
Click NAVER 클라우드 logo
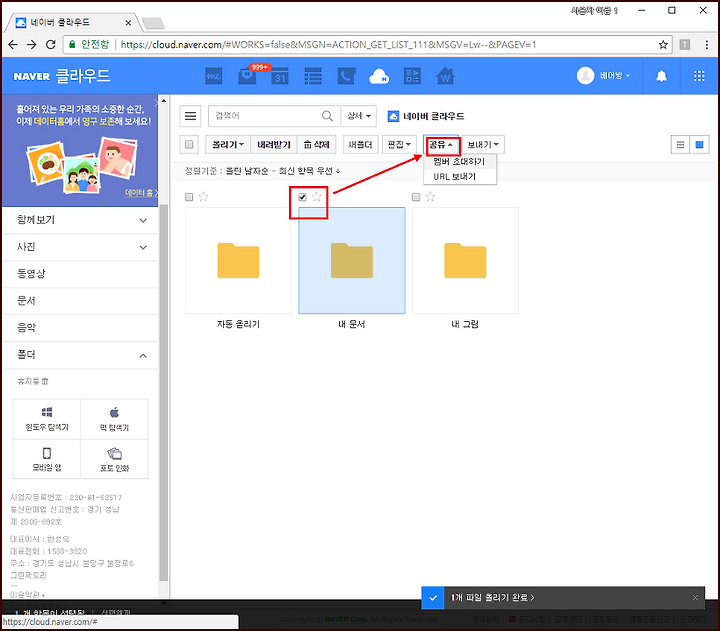(x=62, y=76)
